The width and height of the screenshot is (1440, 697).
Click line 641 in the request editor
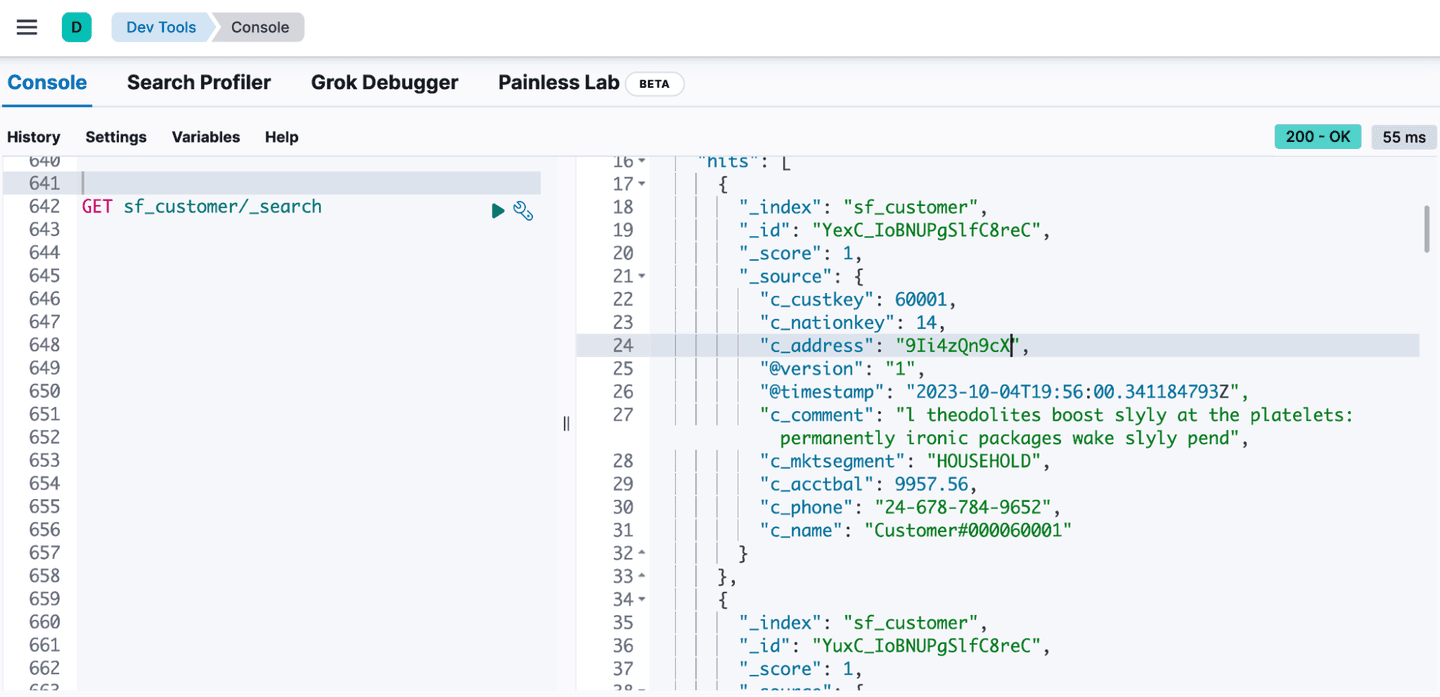300,183
